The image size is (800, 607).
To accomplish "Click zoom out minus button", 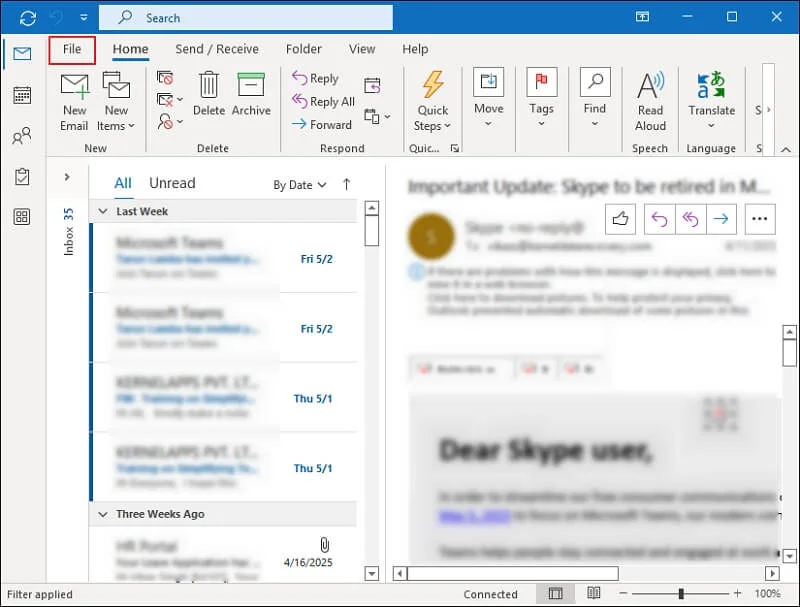I will click(x=623, y=593).
